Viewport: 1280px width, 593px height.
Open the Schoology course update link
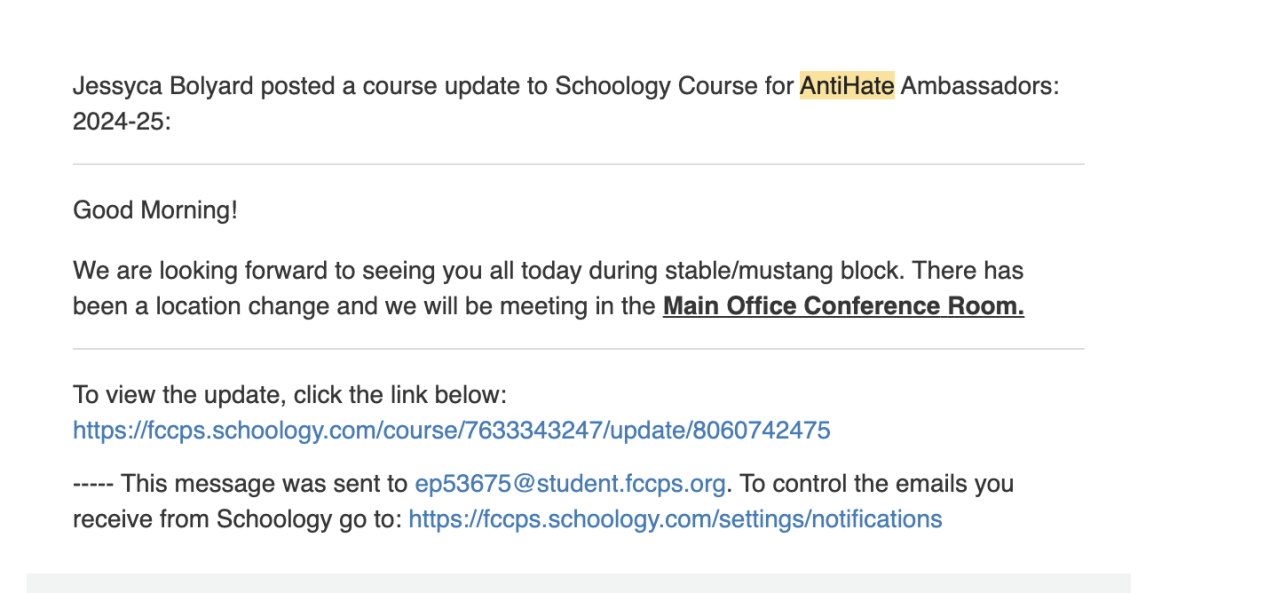tap(451, 431)
